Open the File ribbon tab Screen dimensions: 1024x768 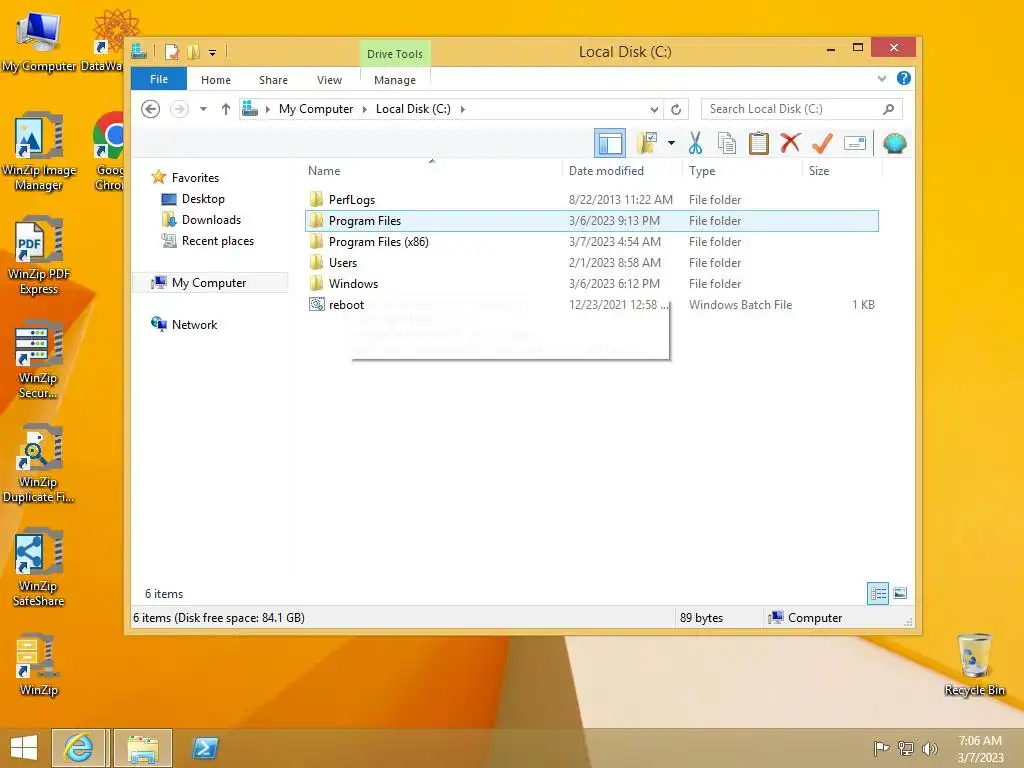(159, 79)
